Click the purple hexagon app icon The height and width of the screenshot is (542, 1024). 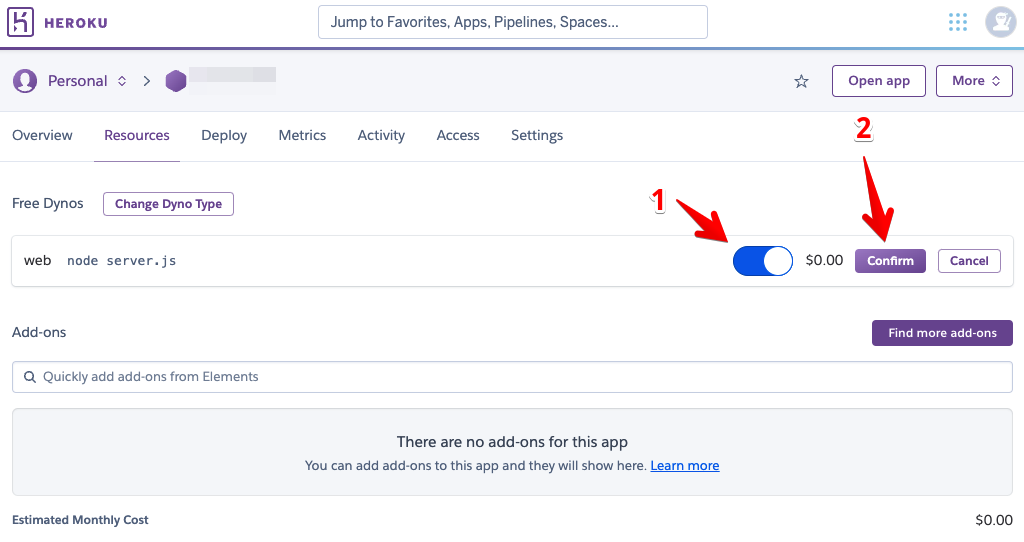tap(176, 81)
